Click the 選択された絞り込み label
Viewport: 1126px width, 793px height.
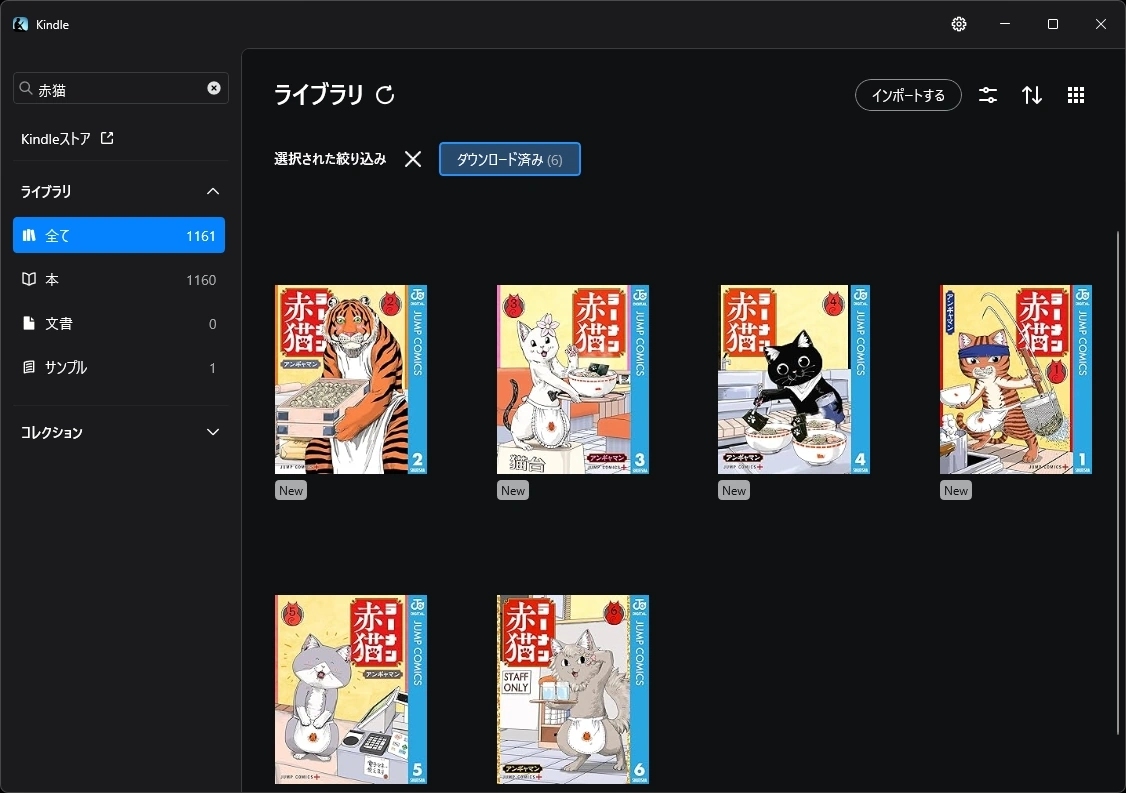point(330,159)
